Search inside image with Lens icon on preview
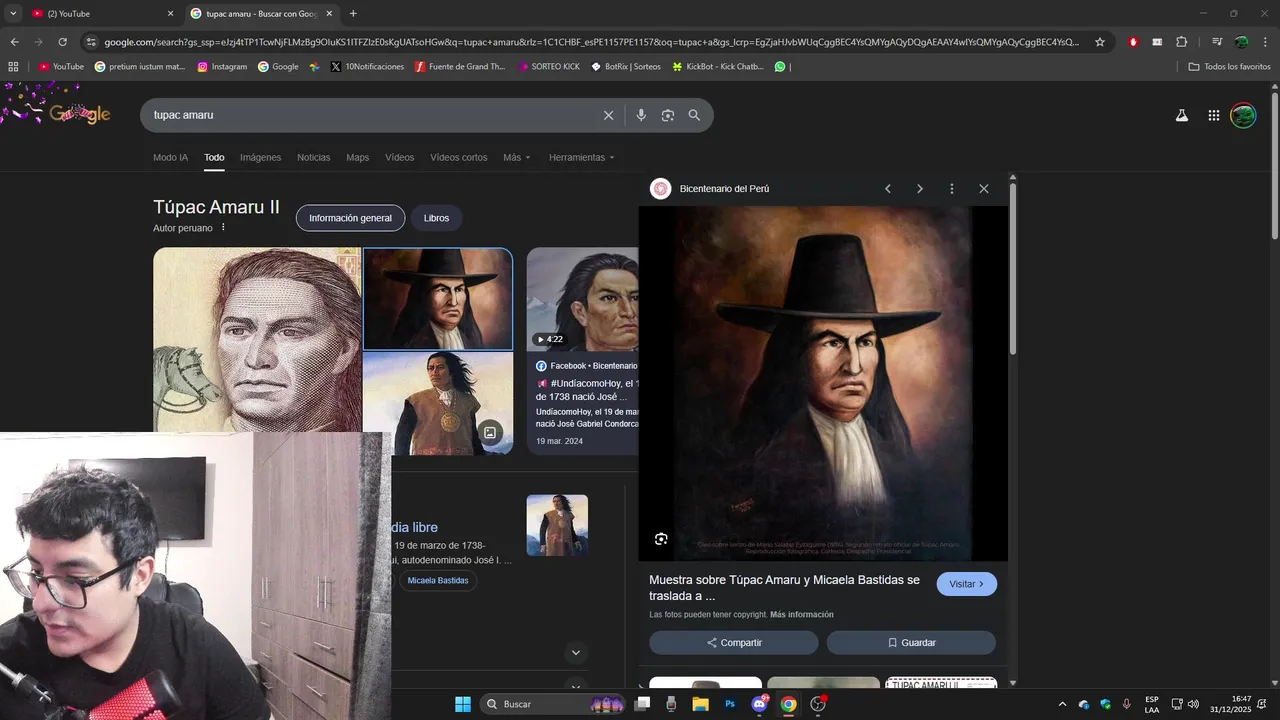This screenshot has width=1280, height=720. point(661,539)
